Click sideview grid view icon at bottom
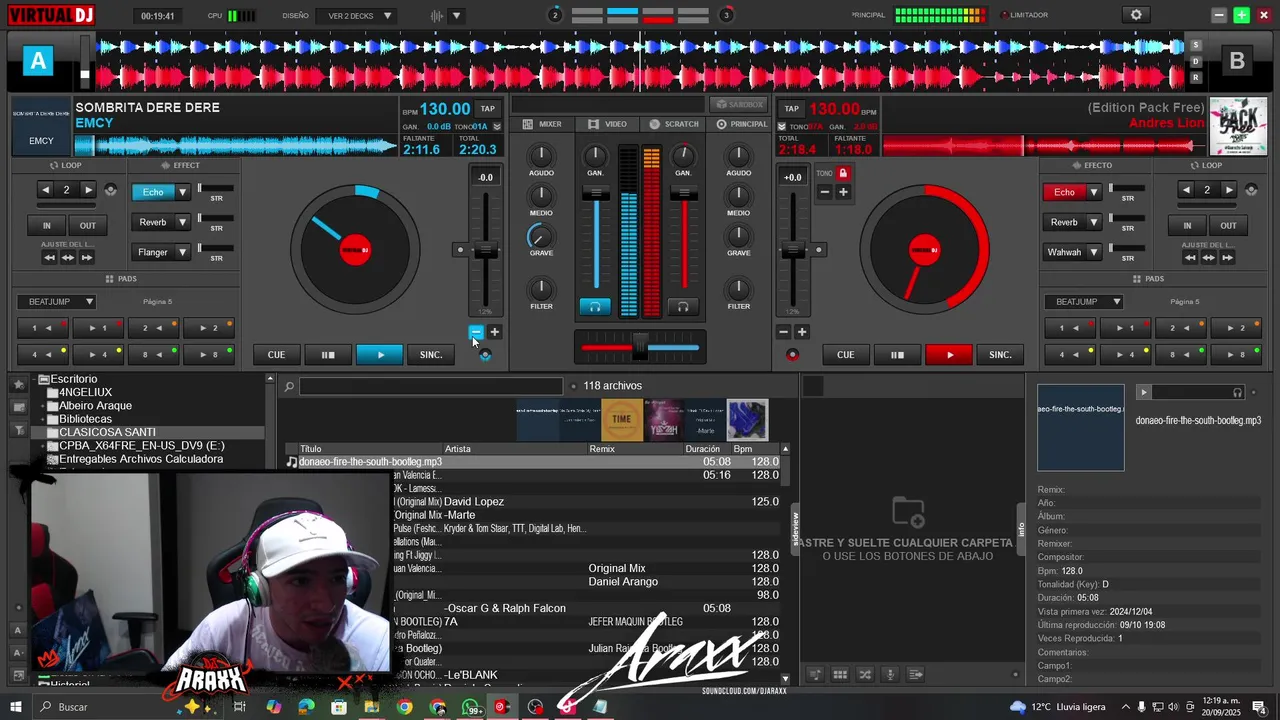The image size is (1280, 720). (x=840, y=675)
